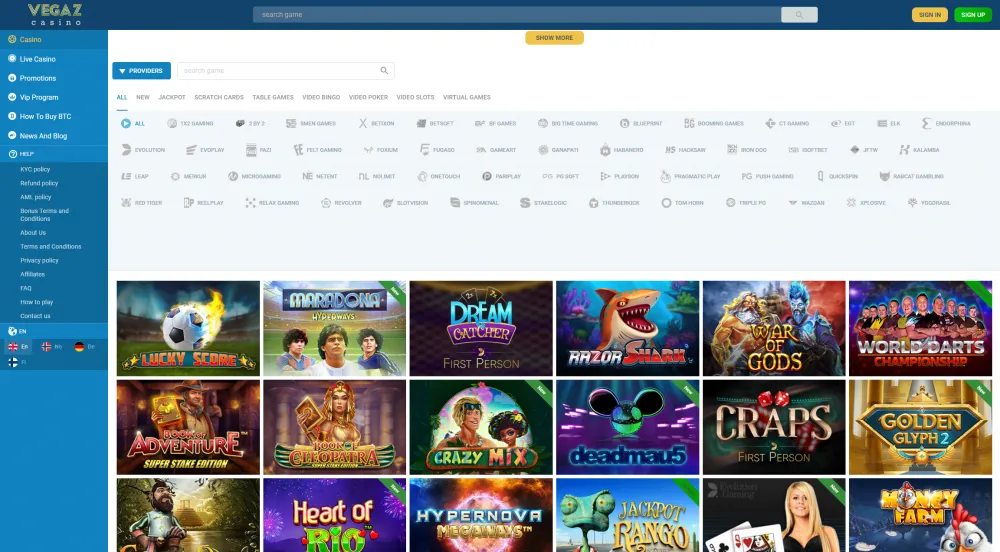The width and height of the screenshot is (1000, 552).
Task: Open the EN language selector
Action: click(x=54, y=331)
